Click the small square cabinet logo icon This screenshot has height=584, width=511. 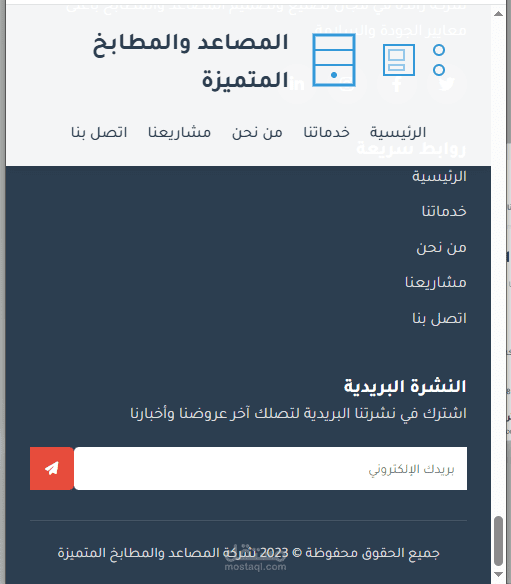(x=399, y=60)
